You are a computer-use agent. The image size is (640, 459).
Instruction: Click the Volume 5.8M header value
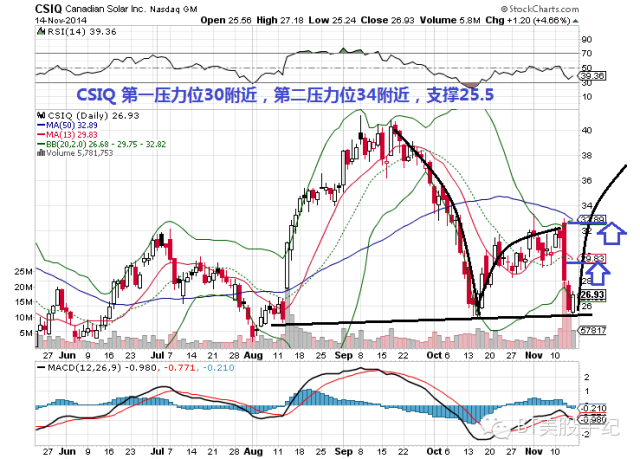450,20
